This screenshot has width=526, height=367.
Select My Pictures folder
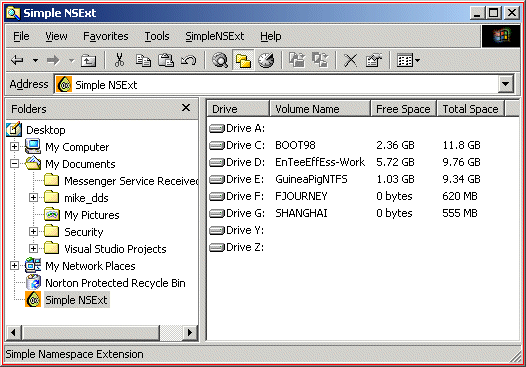coord(92,215)
